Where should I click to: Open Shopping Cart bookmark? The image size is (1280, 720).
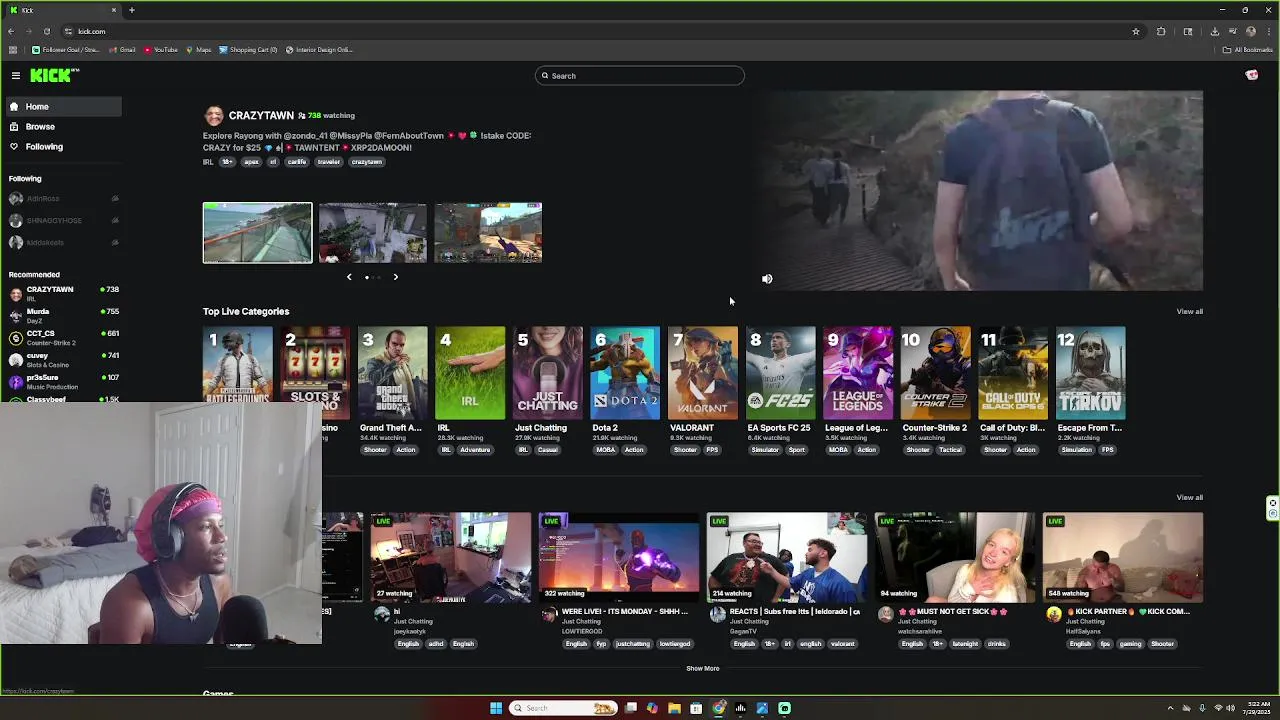(248, 50)
